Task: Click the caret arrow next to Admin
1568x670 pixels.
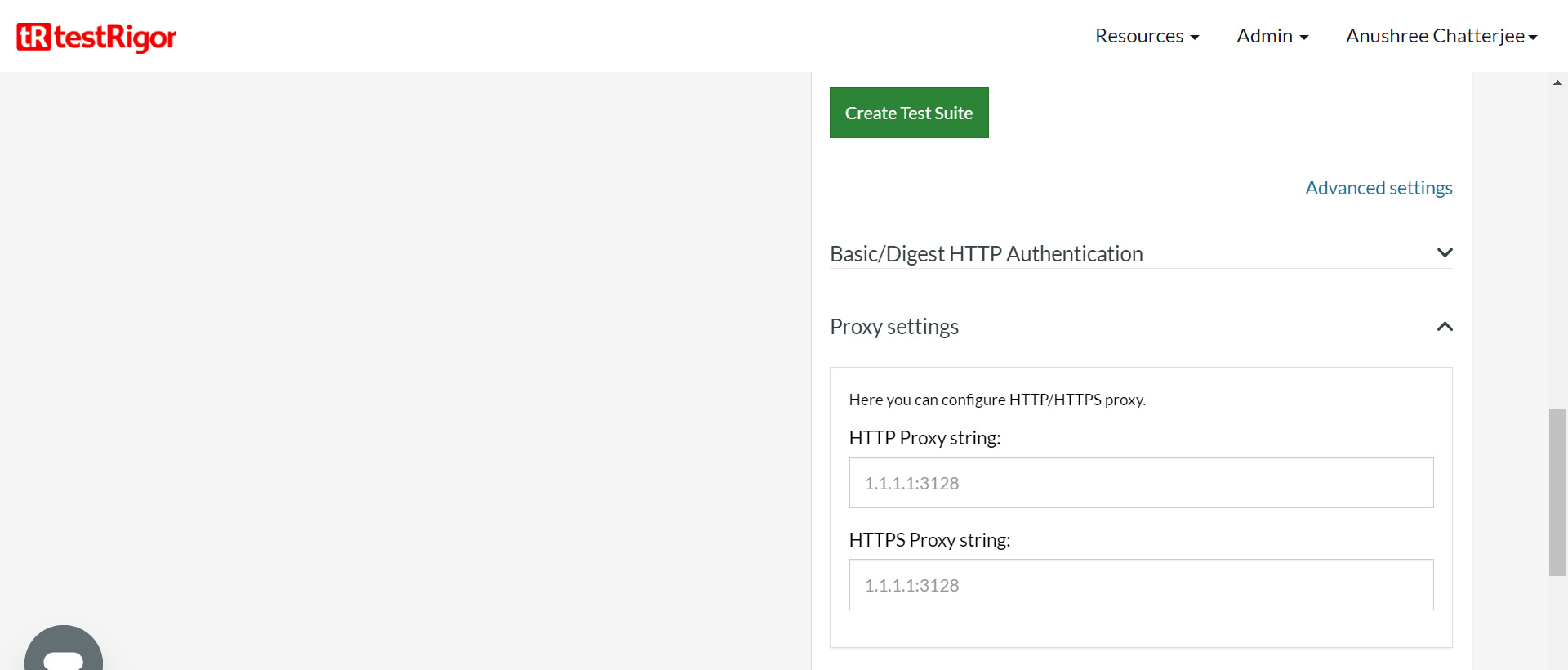Action: pos(1304,38)
